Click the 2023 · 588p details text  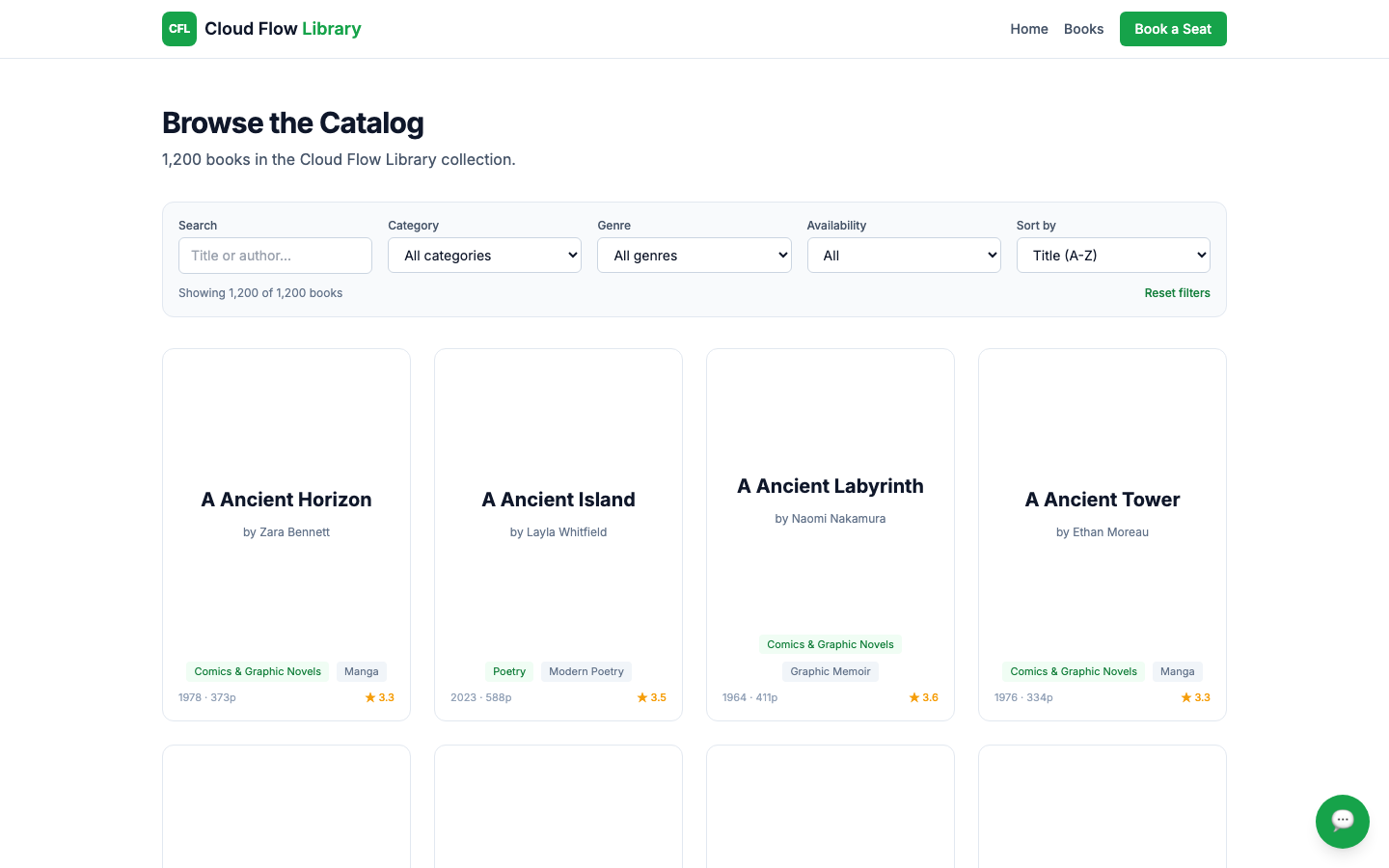tap(481, 697)
